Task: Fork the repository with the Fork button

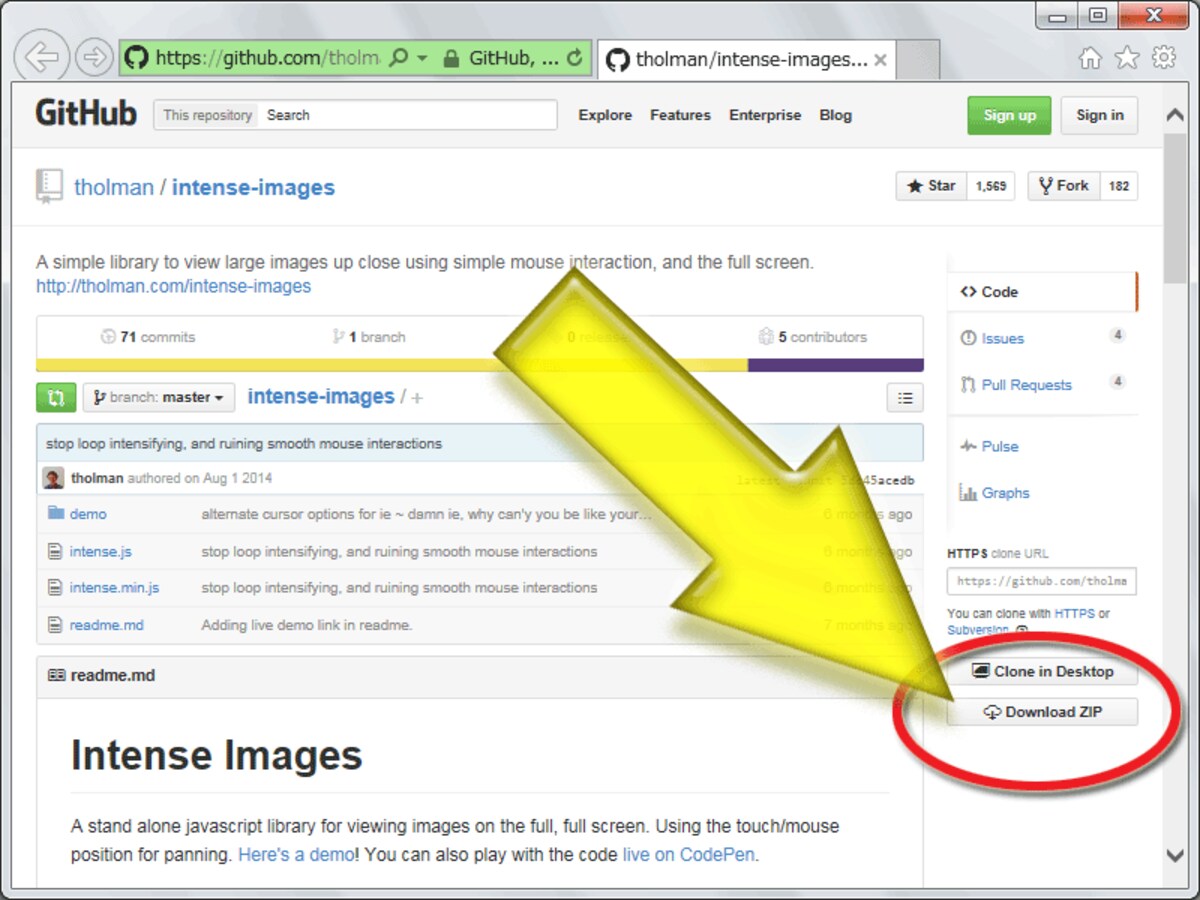Action: click(x=1064, y=186)
